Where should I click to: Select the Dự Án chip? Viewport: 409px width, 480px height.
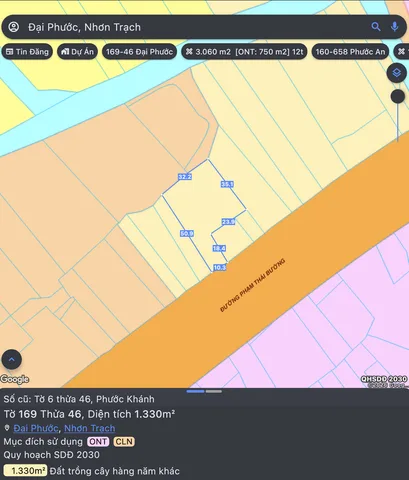point(77,52)
